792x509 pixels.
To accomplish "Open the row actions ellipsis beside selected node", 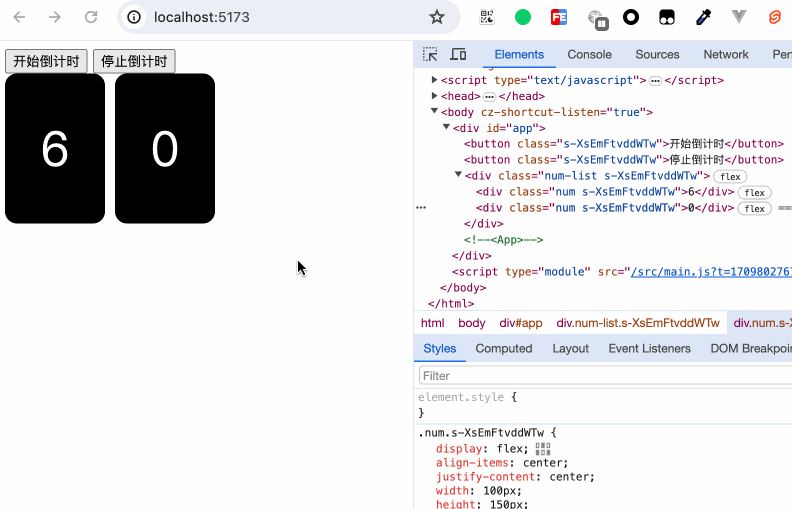I will click(x=421, y=208).
